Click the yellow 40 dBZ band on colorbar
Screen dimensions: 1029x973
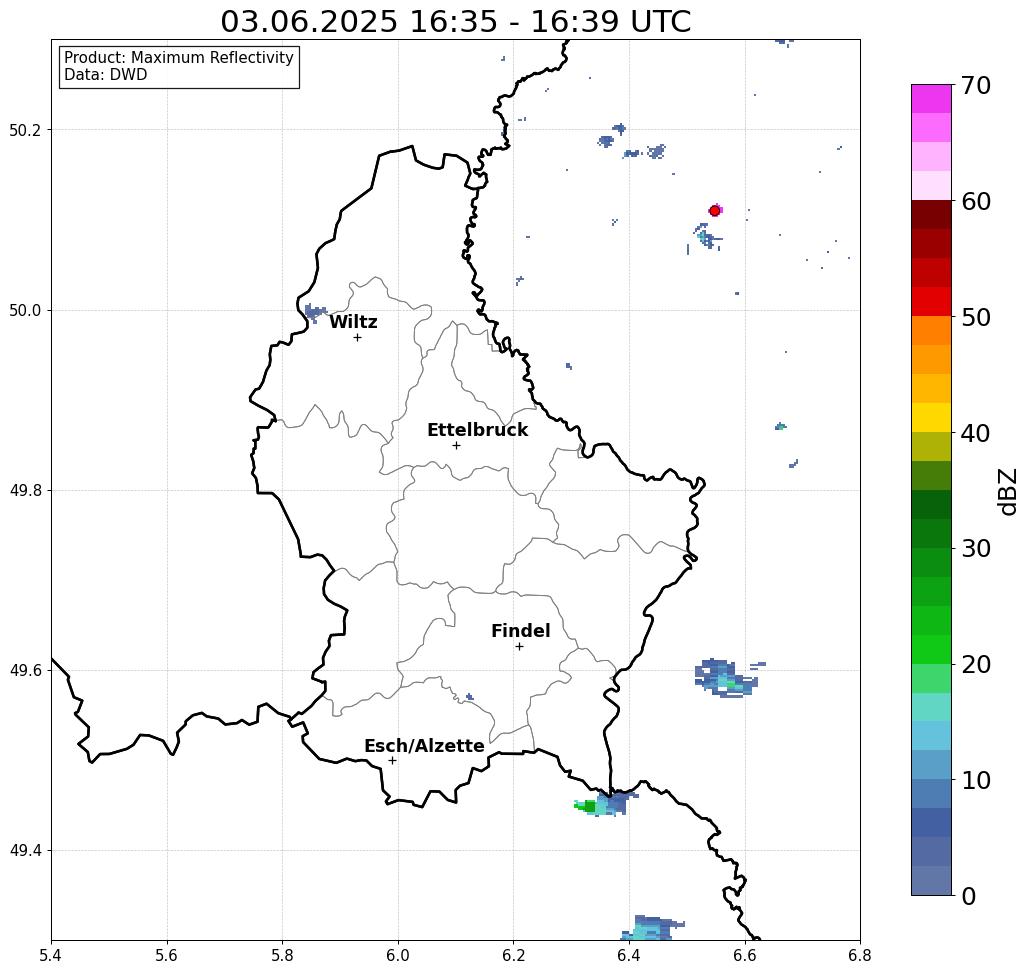pyautogui.click(x=931, y=418)
